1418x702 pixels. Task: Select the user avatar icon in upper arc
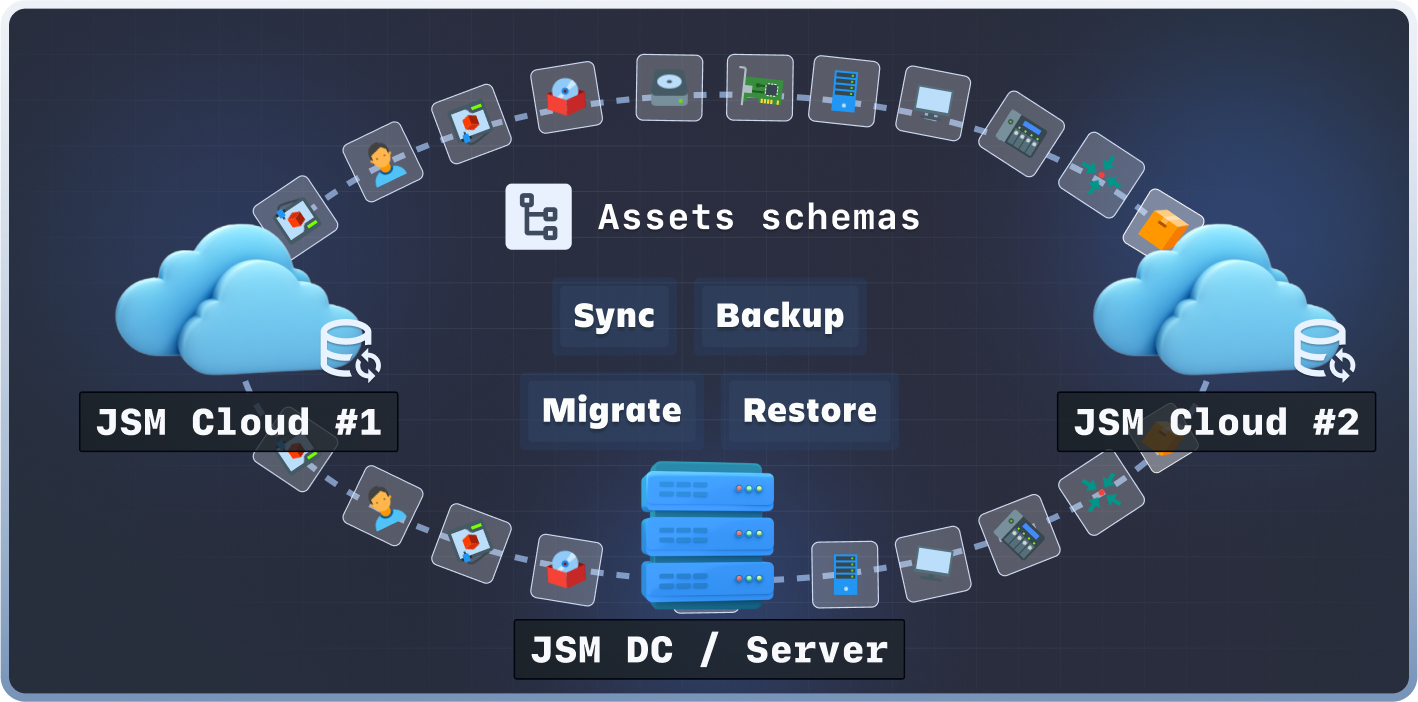382,162
